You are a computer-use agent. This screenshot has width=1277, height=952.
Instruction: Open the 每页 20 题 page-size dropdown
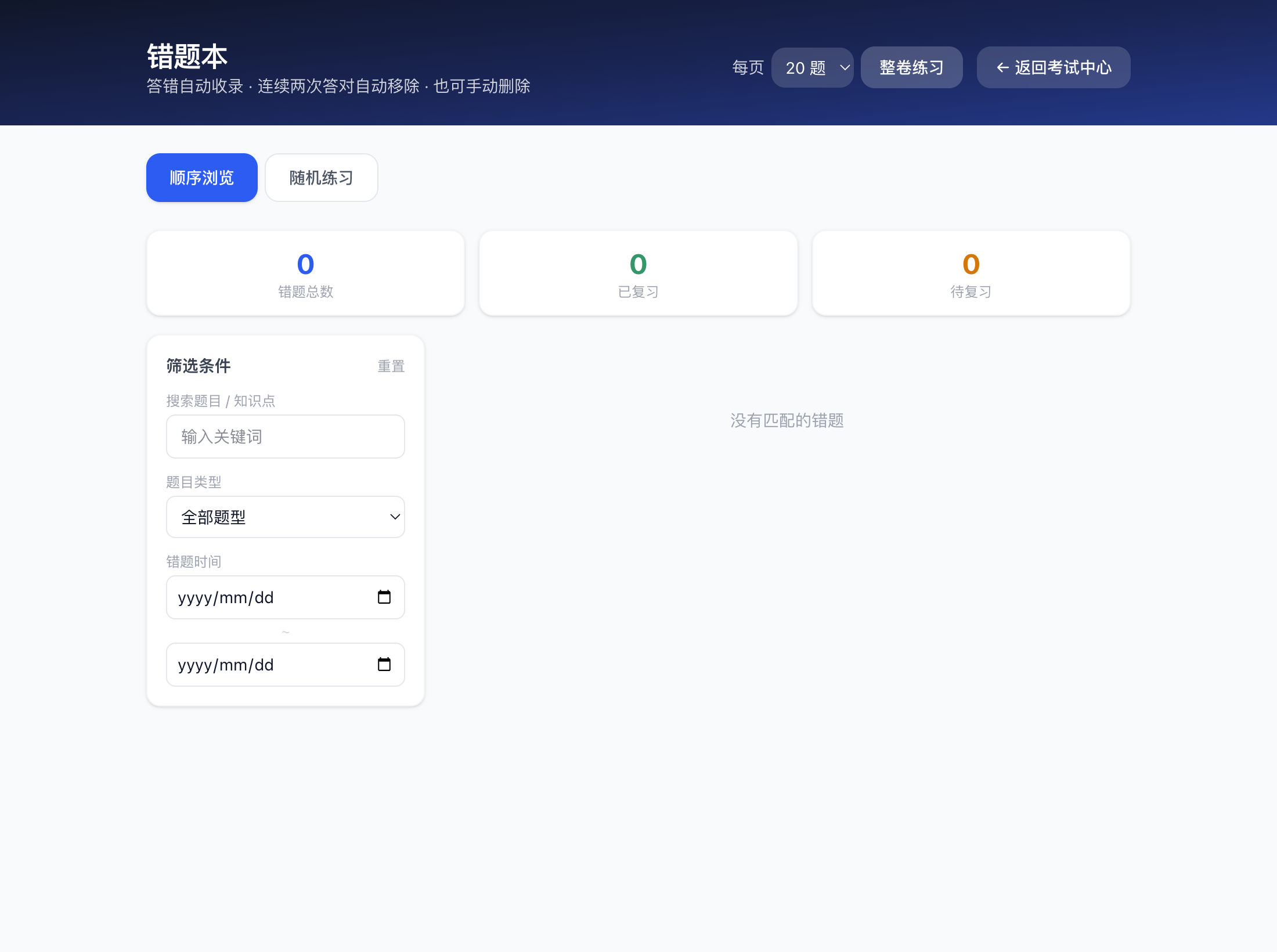click(x=812, y=67)
